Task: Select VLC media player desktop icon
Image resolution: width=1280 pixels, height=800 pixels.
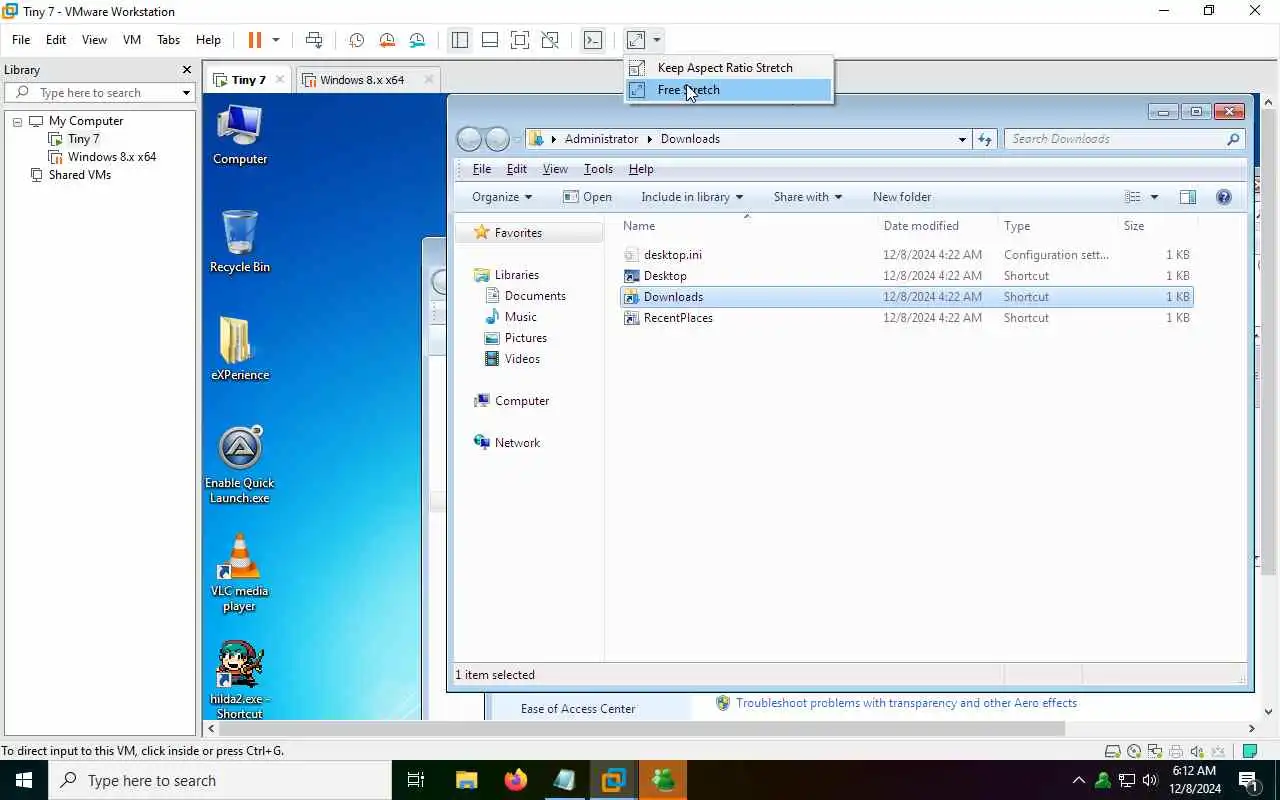Action: click(x=240, y=573)
